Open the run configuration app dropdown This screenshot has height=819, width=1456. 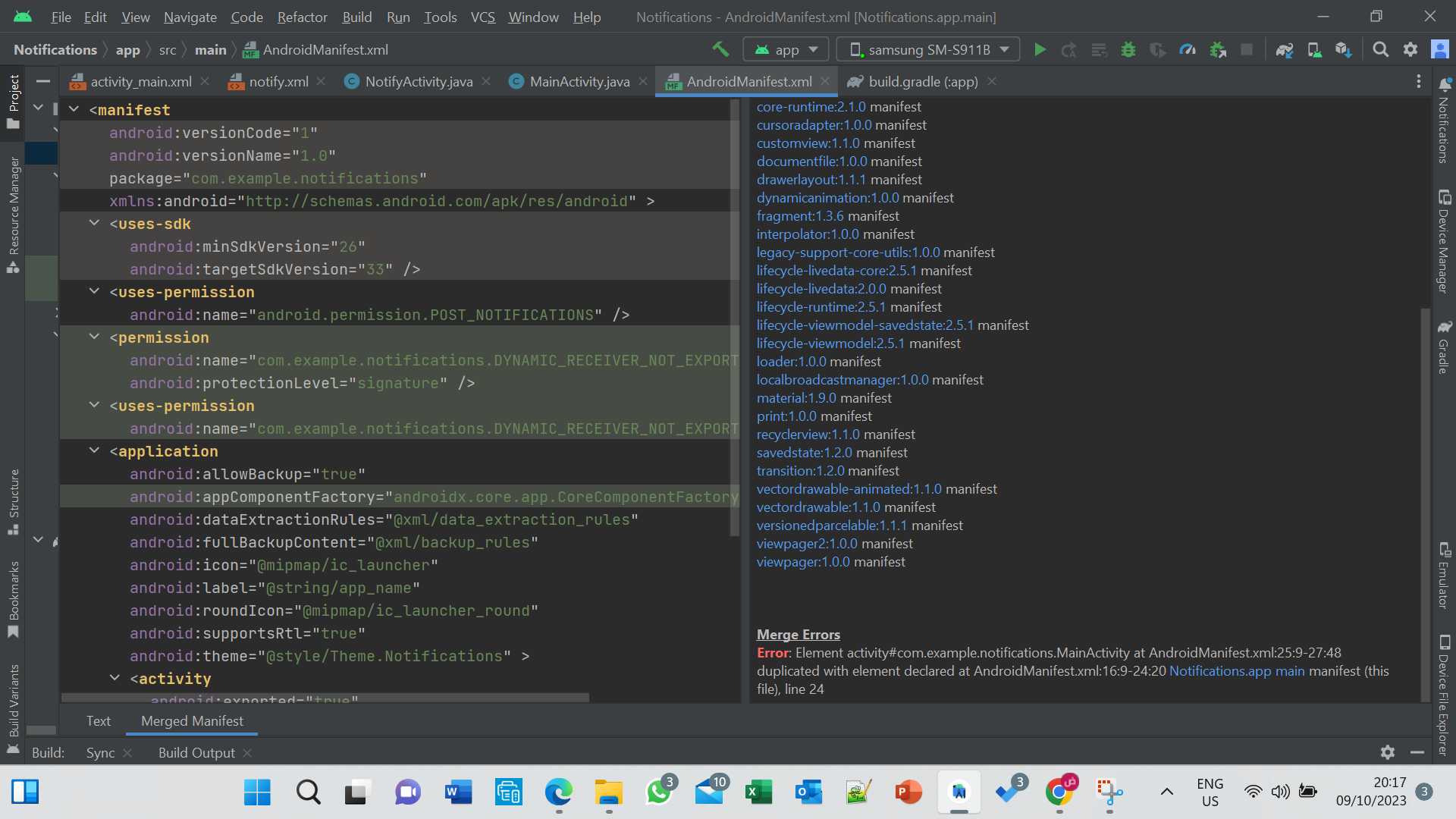[786, 49]
